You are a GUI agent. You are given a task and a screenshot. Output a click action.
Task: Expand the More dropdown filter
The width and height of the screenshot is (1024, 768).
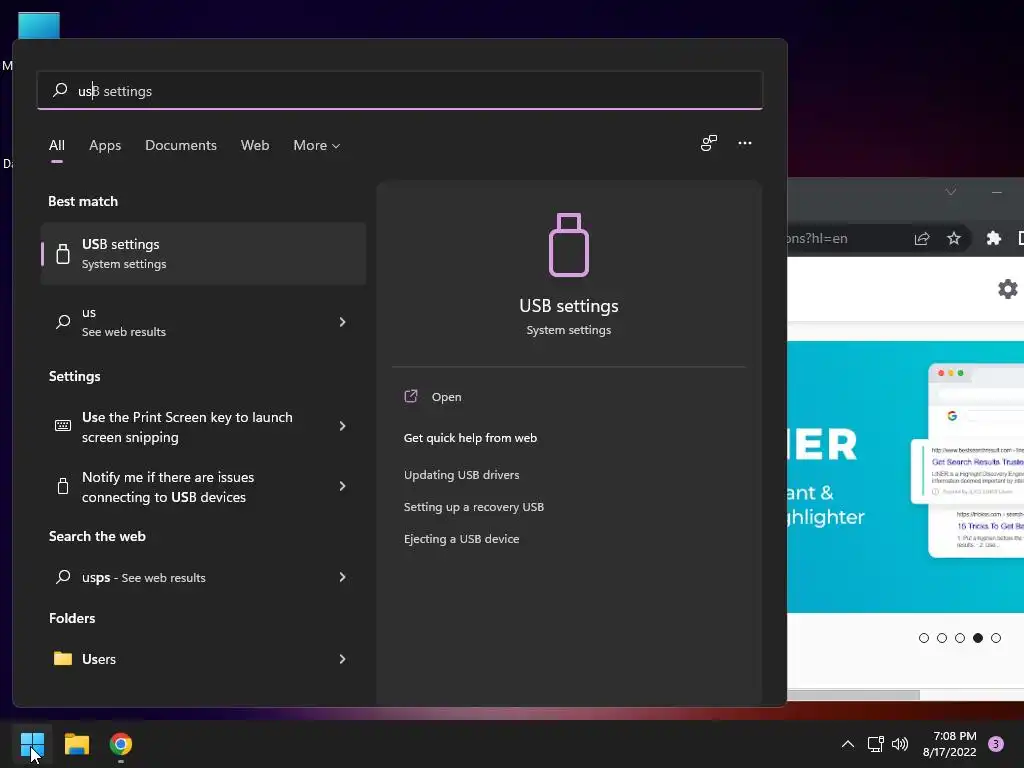(317, 145)
